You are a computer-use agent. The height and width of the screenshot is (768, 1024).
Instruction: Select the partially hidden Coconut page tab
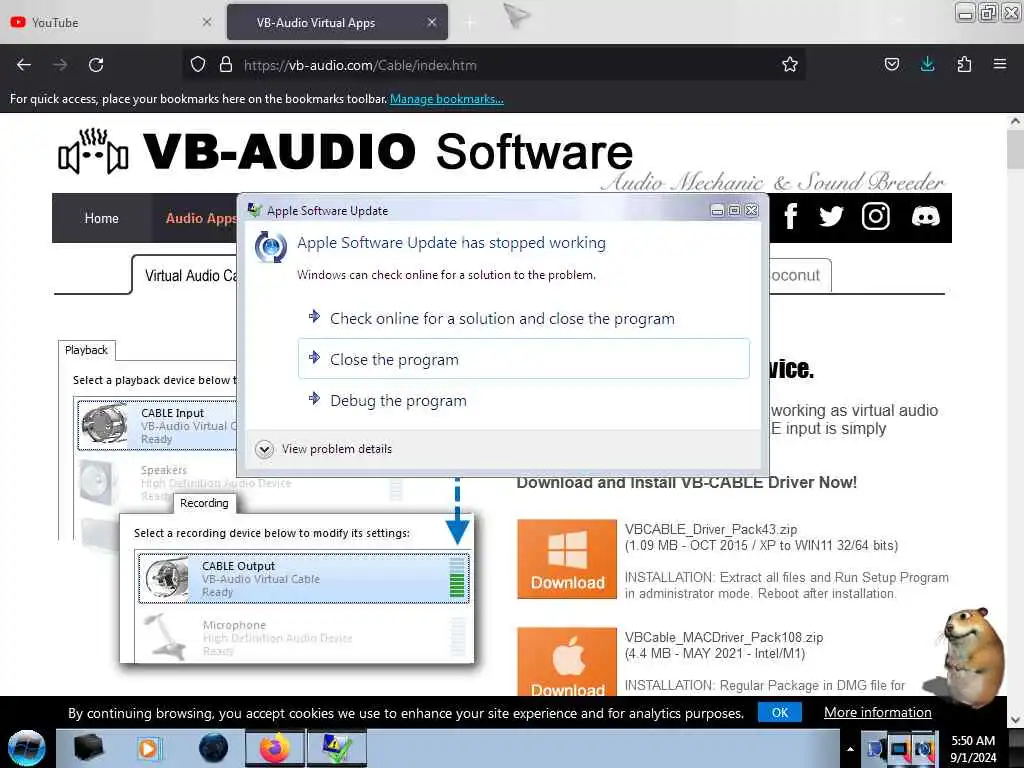pyautogui.click(x=799, y=276)
